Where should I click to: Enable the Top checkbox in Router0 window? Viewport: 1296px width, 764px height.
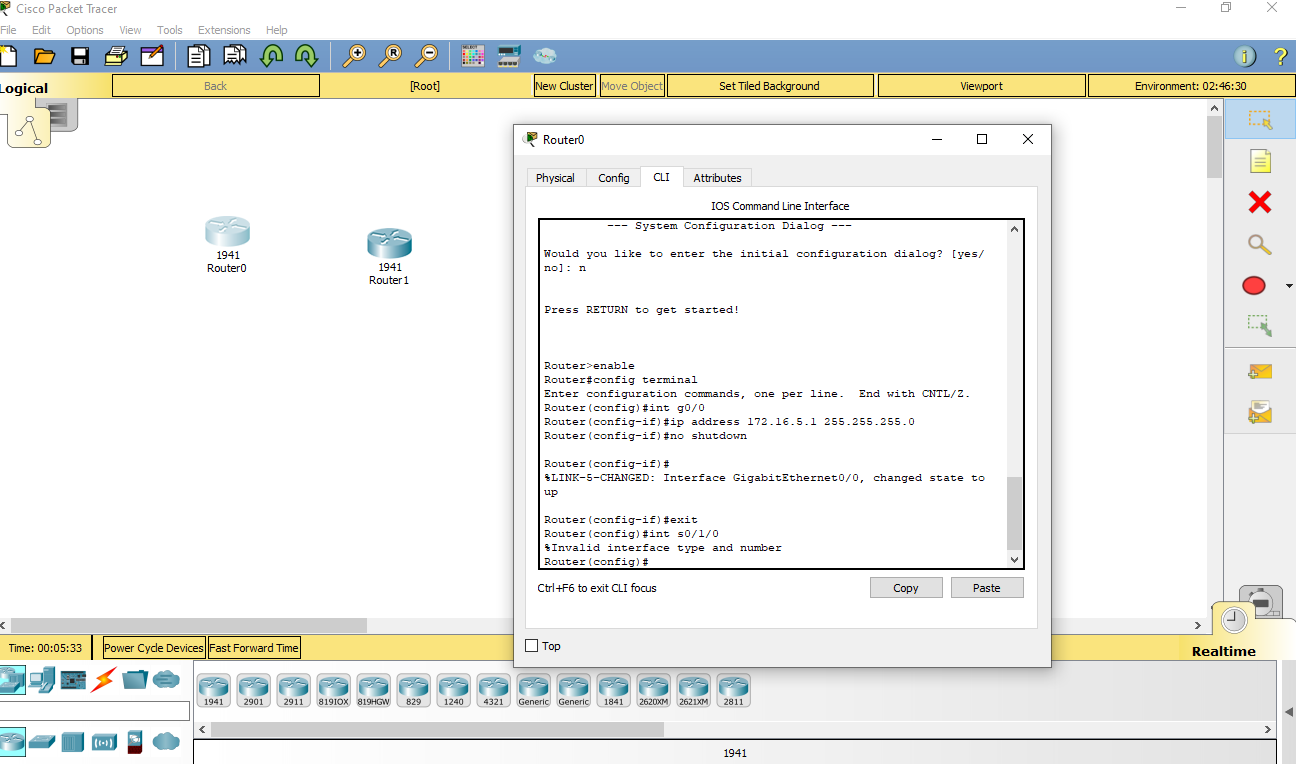(x=532, y=646)
